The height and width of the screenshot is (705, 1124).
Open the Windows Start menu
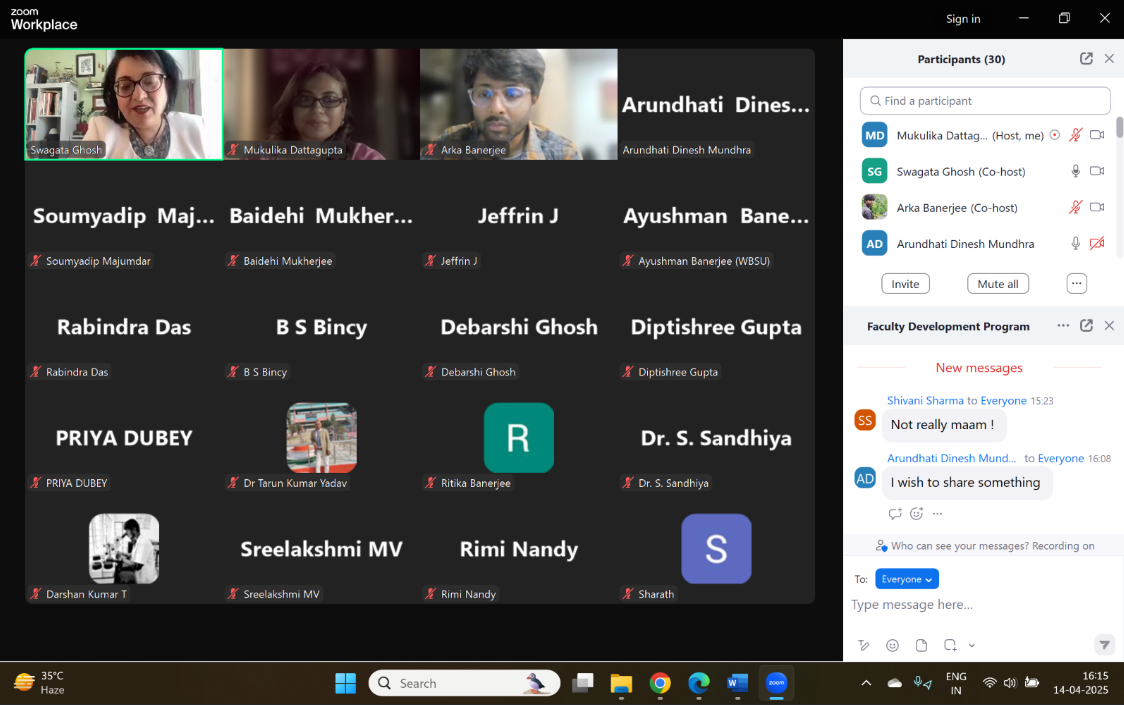pyautogui.click(x=346, y=683)
